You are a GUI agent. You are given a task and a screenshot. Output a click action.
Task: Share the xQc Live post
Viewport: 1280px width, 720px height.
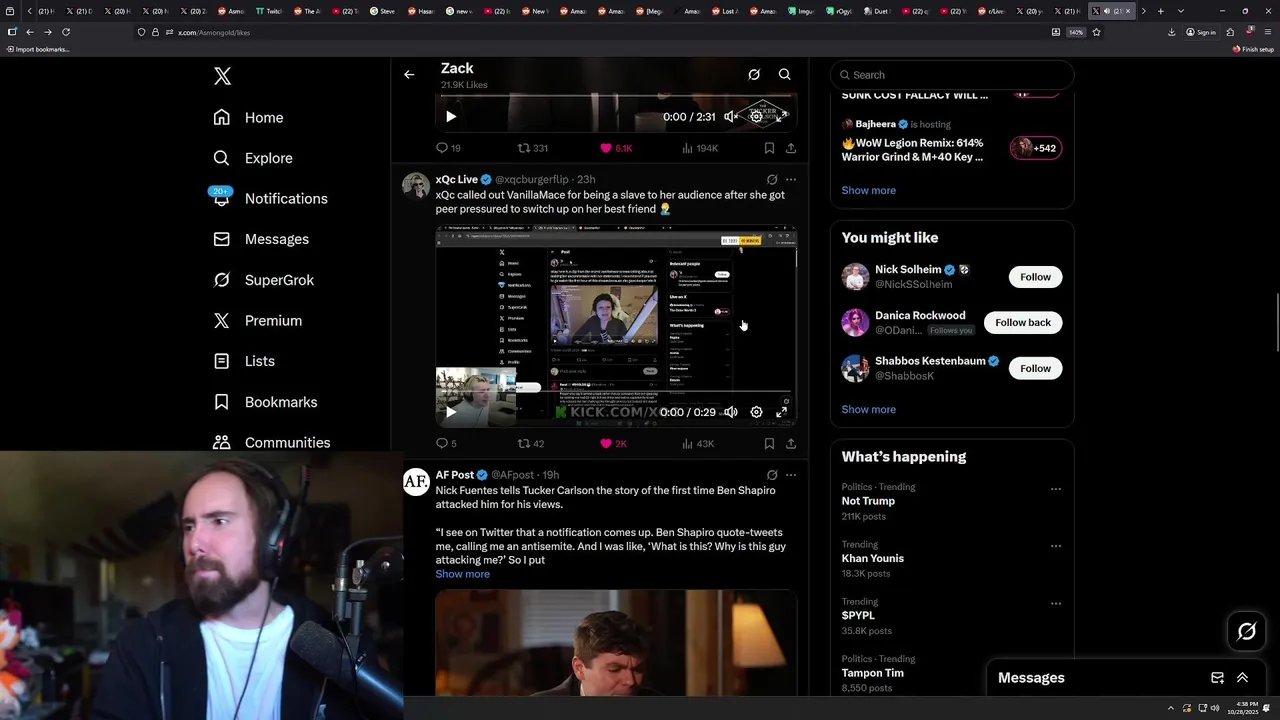[x=791, y=444]
